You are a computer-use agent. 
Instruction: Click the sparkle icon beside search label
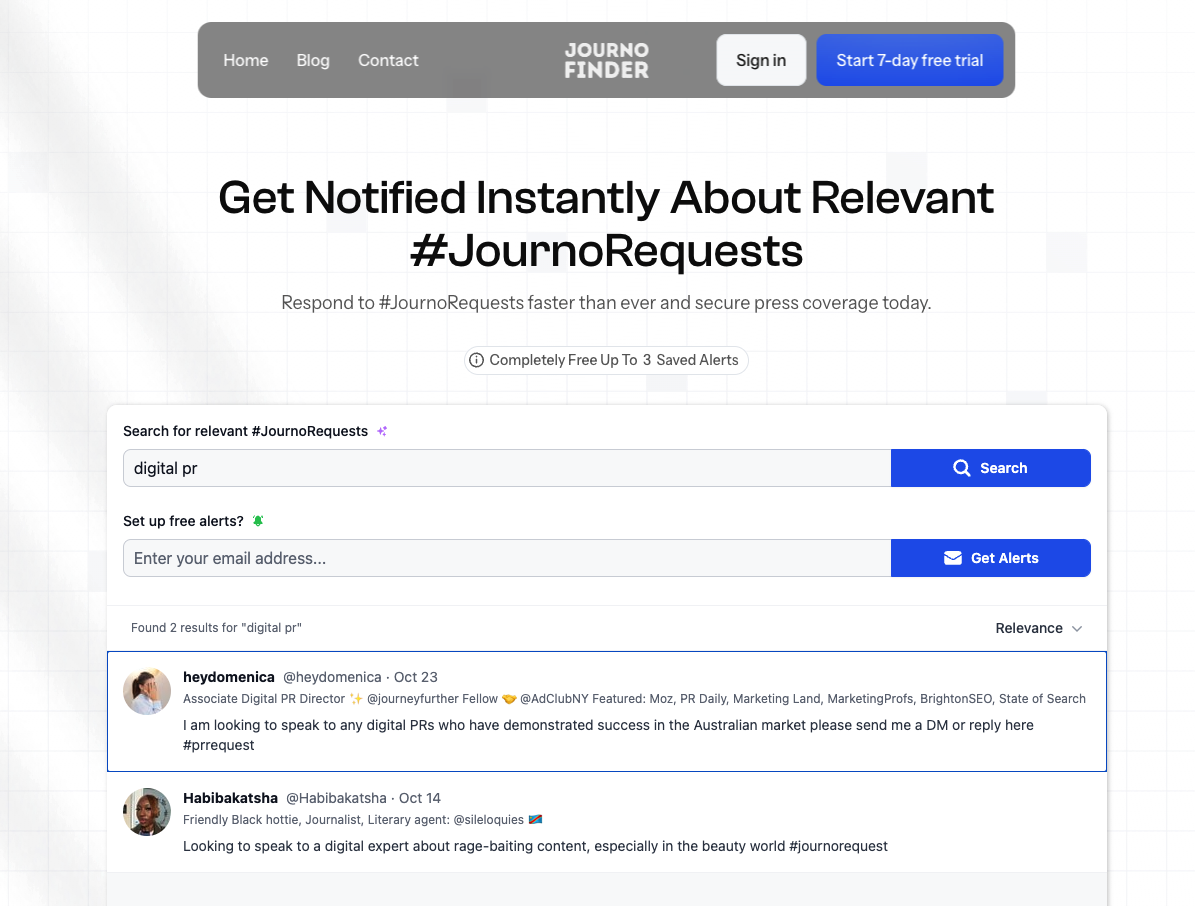click(x=382, y=431)
